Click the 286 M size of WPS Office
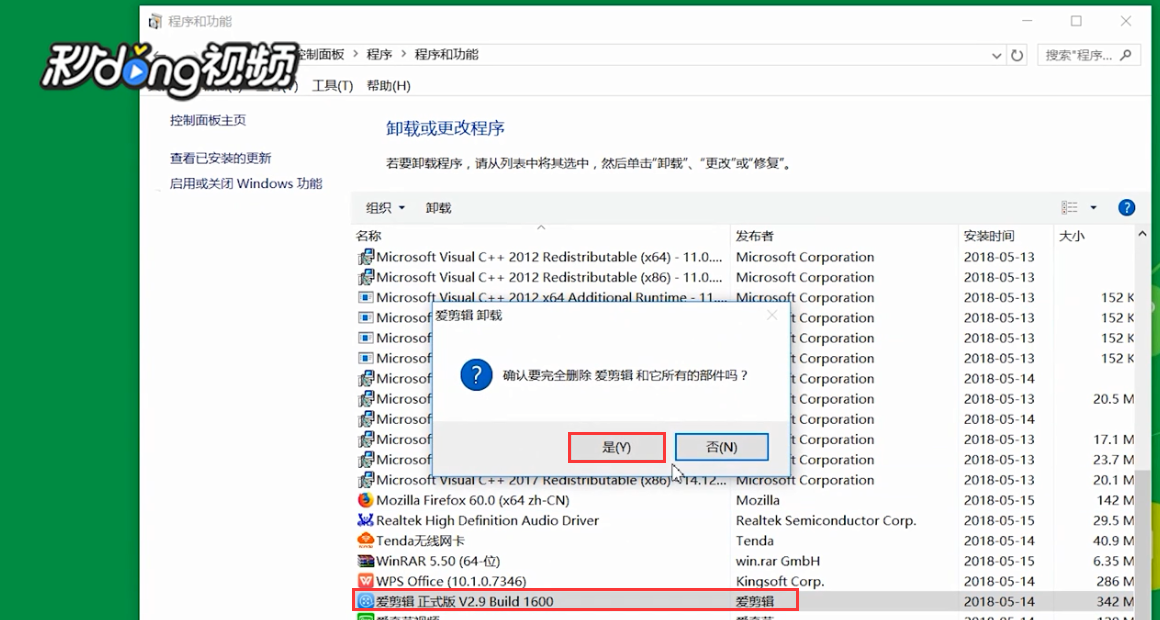 [1115, 582]
